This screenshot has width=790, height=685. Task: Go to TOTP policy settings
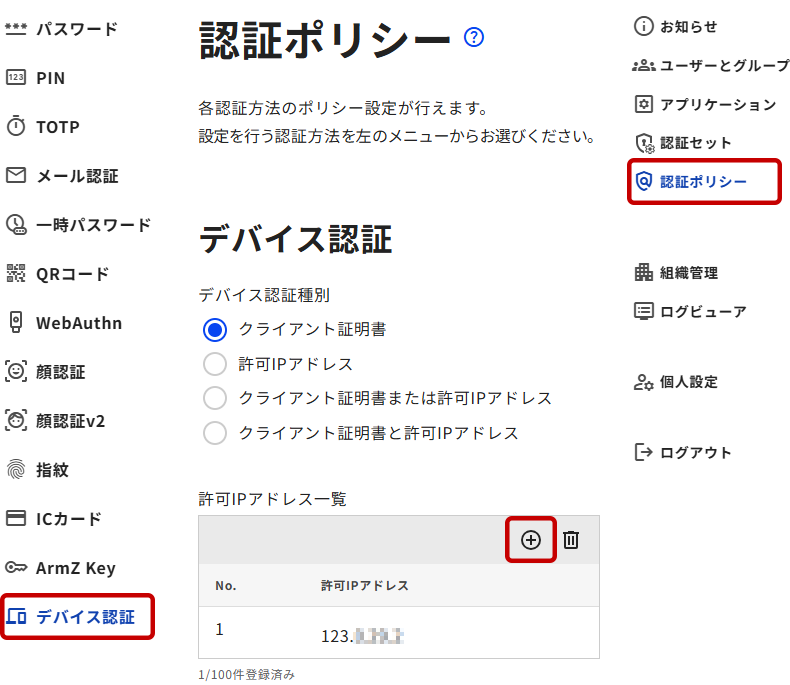pyautogui.click(x=57, y=127)
